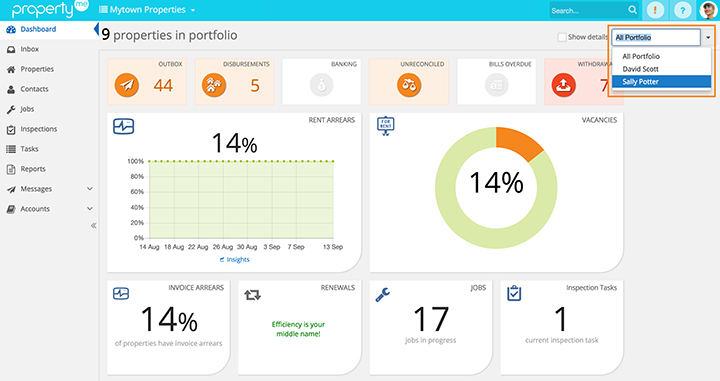Viewport: 720px width, 381px height.
Task: Toggle the Show details checkbox
Action: [562, 37]
